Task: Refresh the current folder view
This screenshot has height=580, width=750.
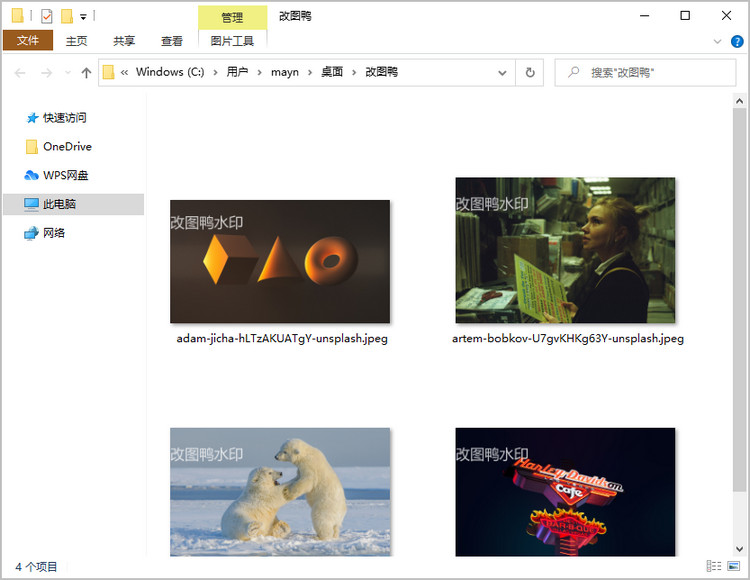Action: pos(530,73)
